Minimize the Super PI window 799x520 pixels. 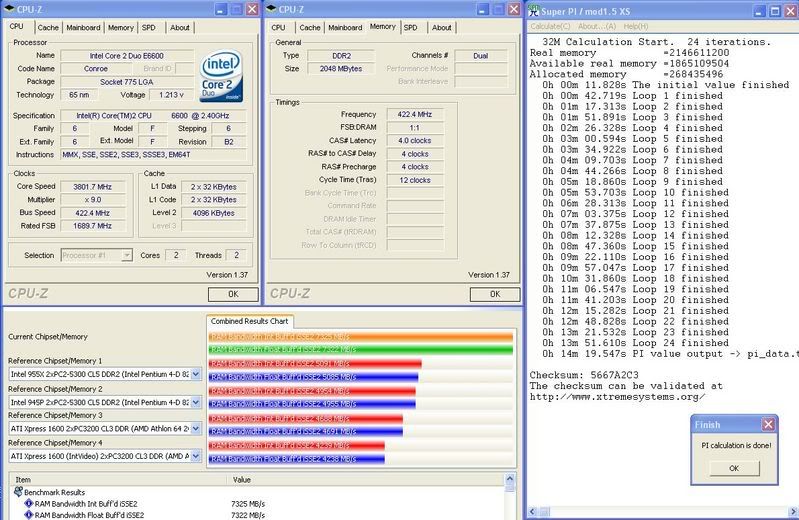(759, 10)
